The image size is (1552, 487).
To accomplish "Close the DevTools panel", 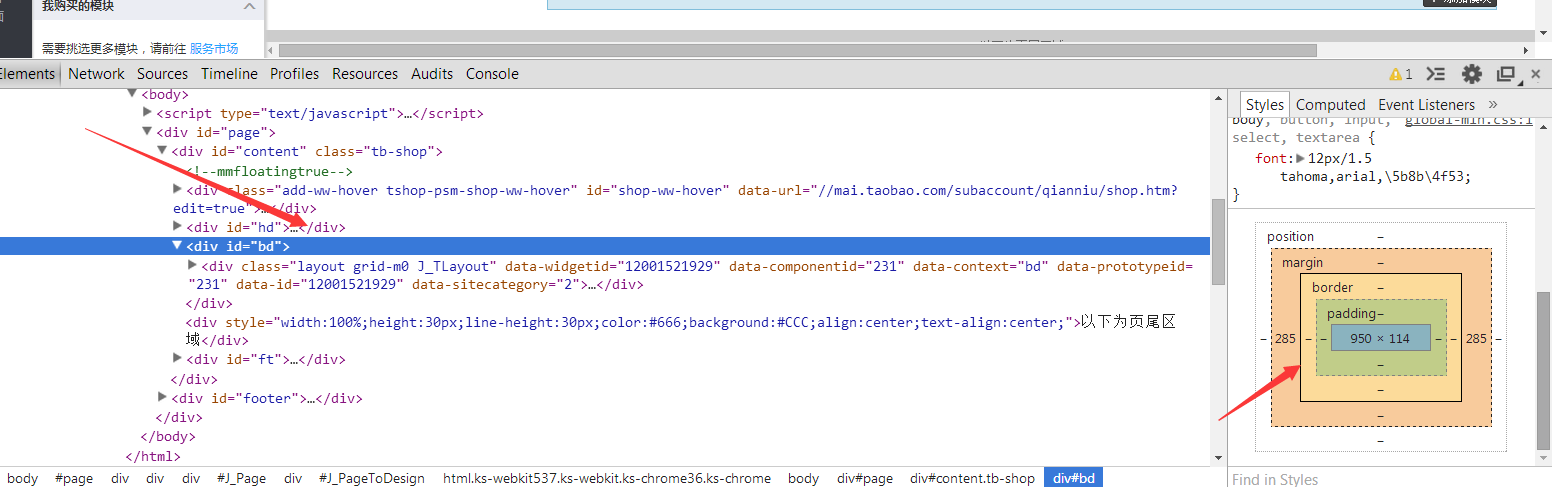I will [x=1536, y=74].
